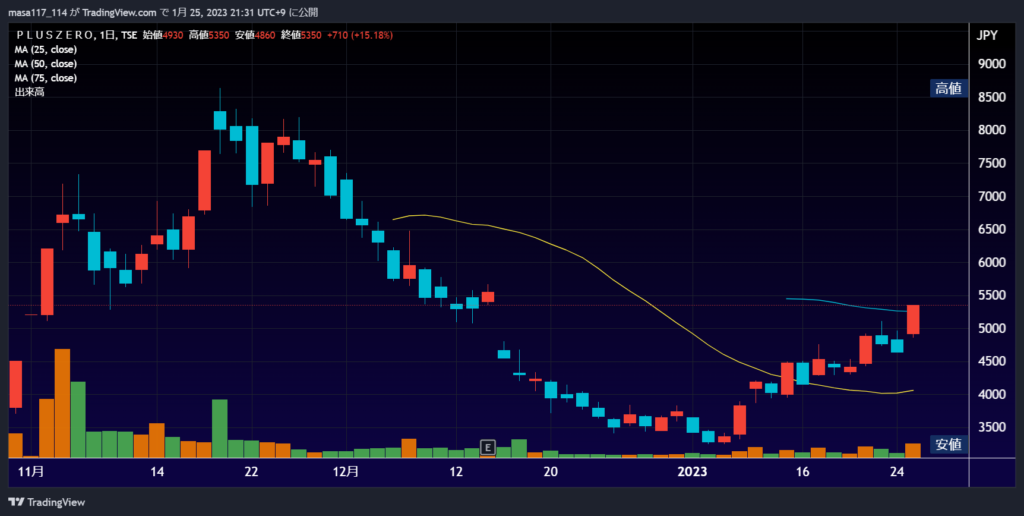Click the 6000 price axis label
This screenshot has width=1024, height=516.
click(x=992, y=263)
